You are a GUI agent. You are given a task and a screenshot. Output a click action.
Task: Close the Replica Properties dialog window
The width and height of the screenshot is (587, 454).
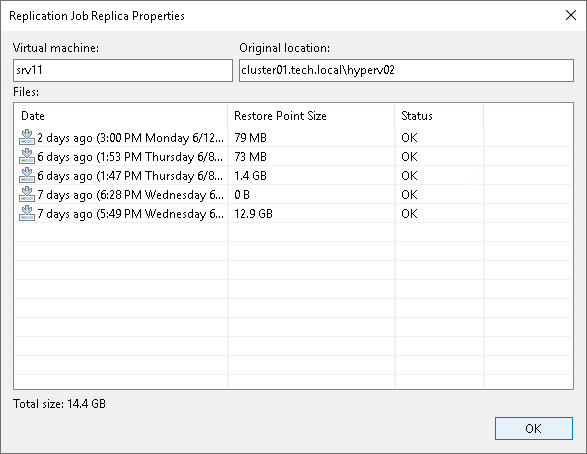click(571, 15)
